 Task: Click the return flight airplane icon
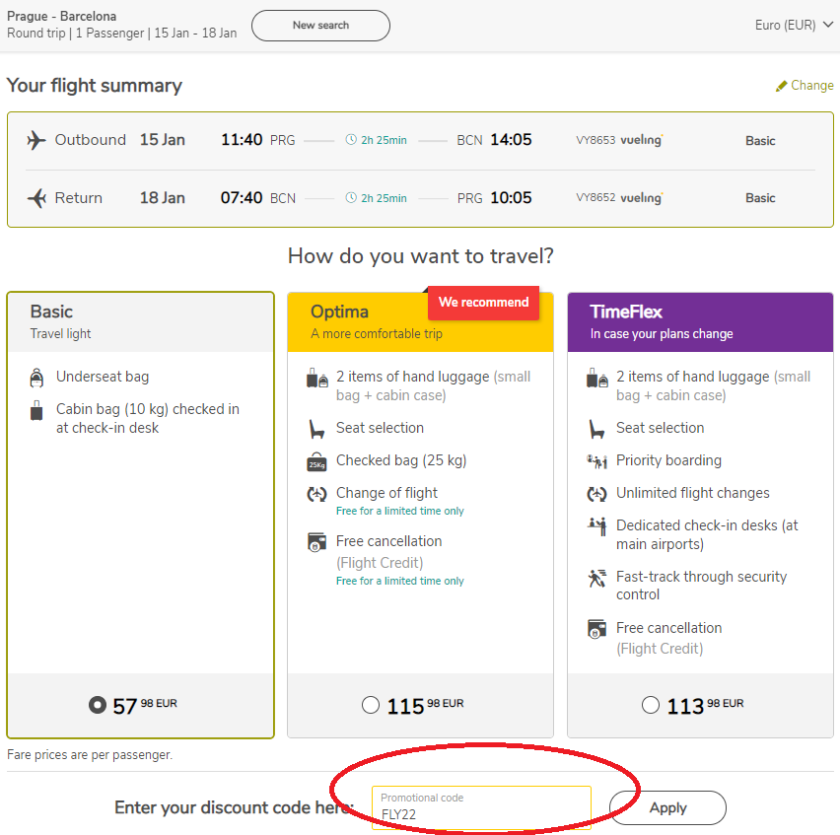pyautogui.click(x=36, y=198)
